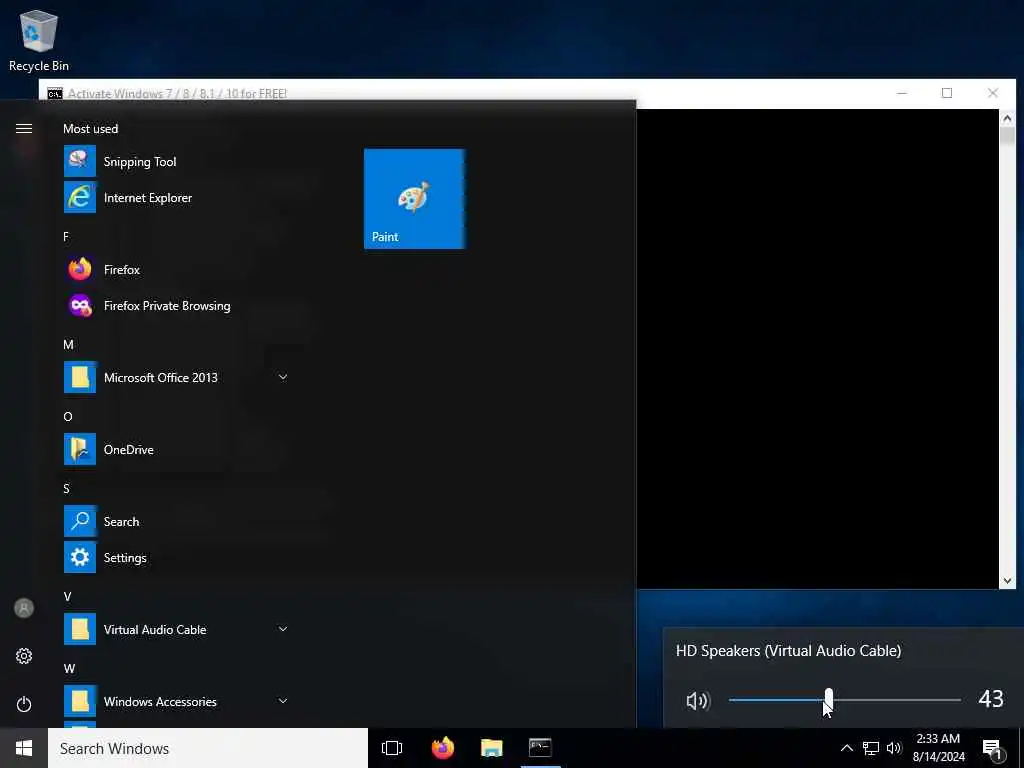
Task: Open the Action Center notifications icon
Action: (x=993, y=749)
